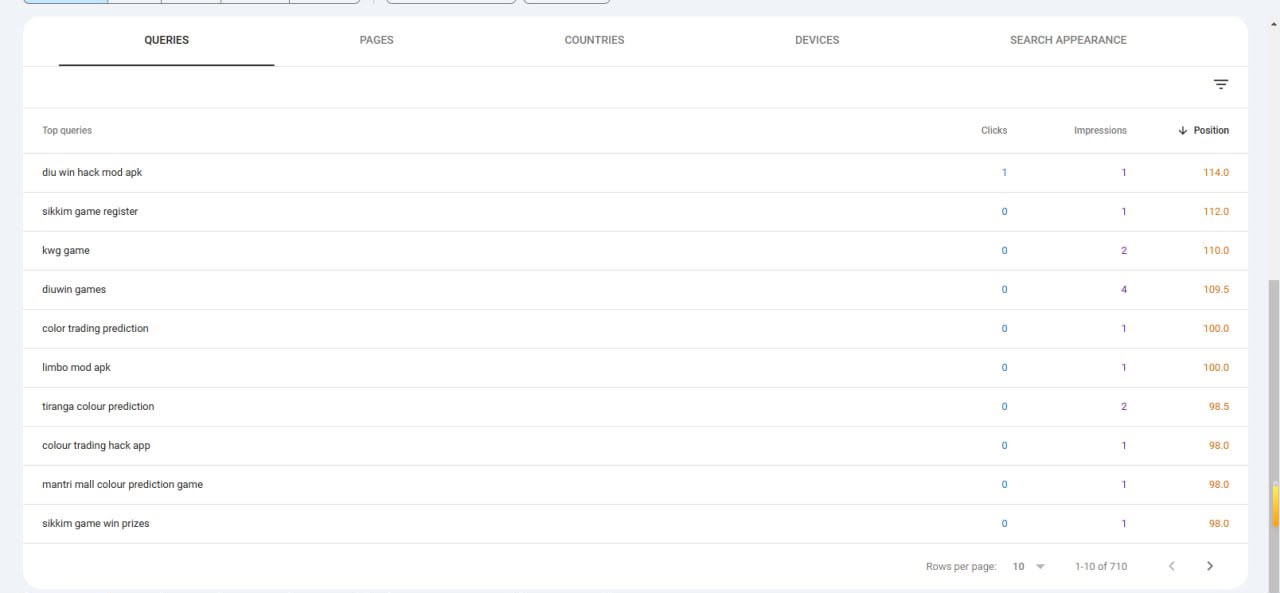Go to previous page of results

pyautogui.click(x=1171, y=566)
